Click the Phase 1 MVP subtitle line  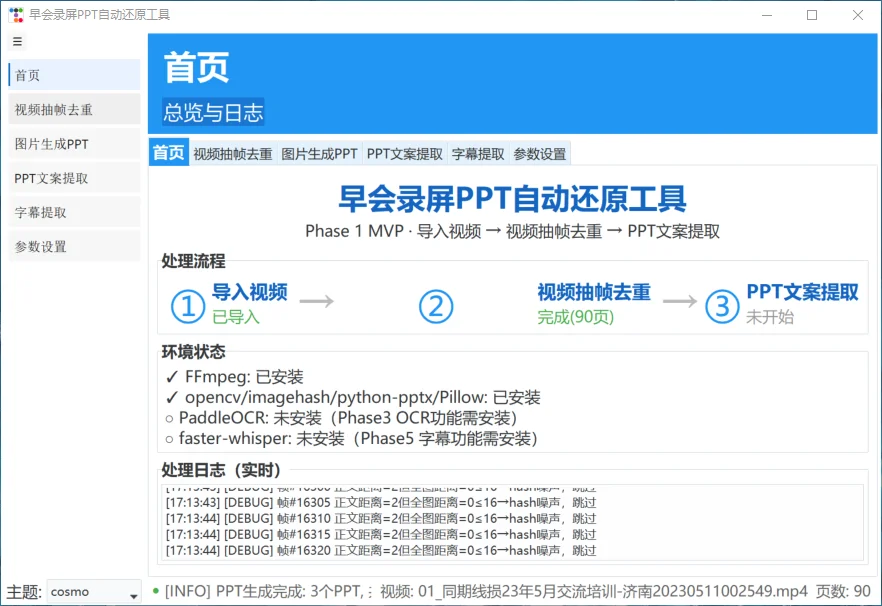click(x=512, y=231)
